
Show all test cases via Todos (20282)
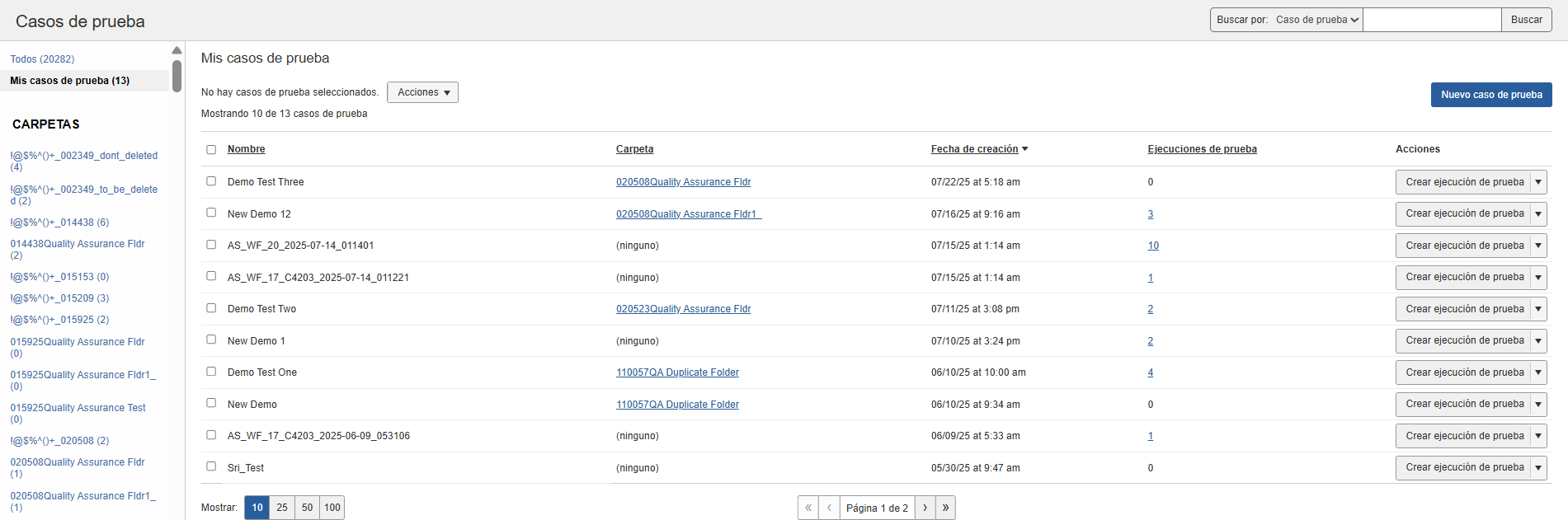coord(42,59)
